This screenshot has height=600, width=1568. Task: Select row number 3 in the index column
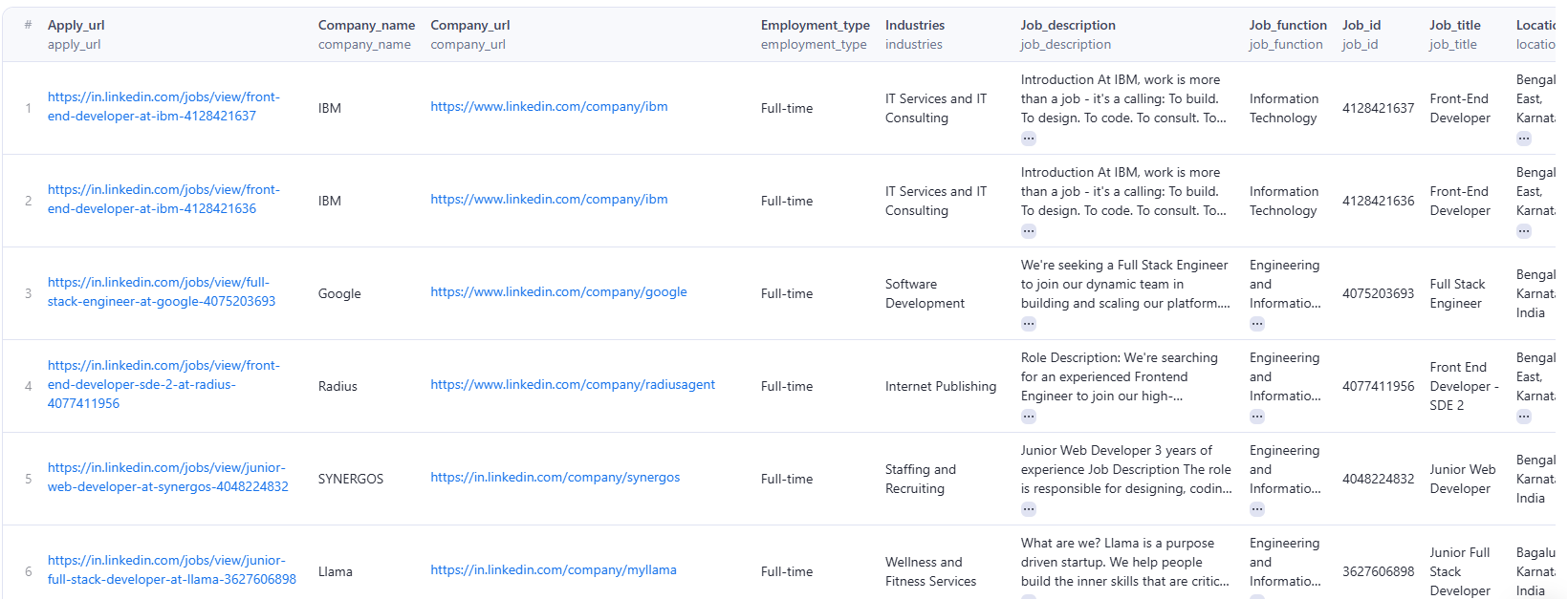28,293
